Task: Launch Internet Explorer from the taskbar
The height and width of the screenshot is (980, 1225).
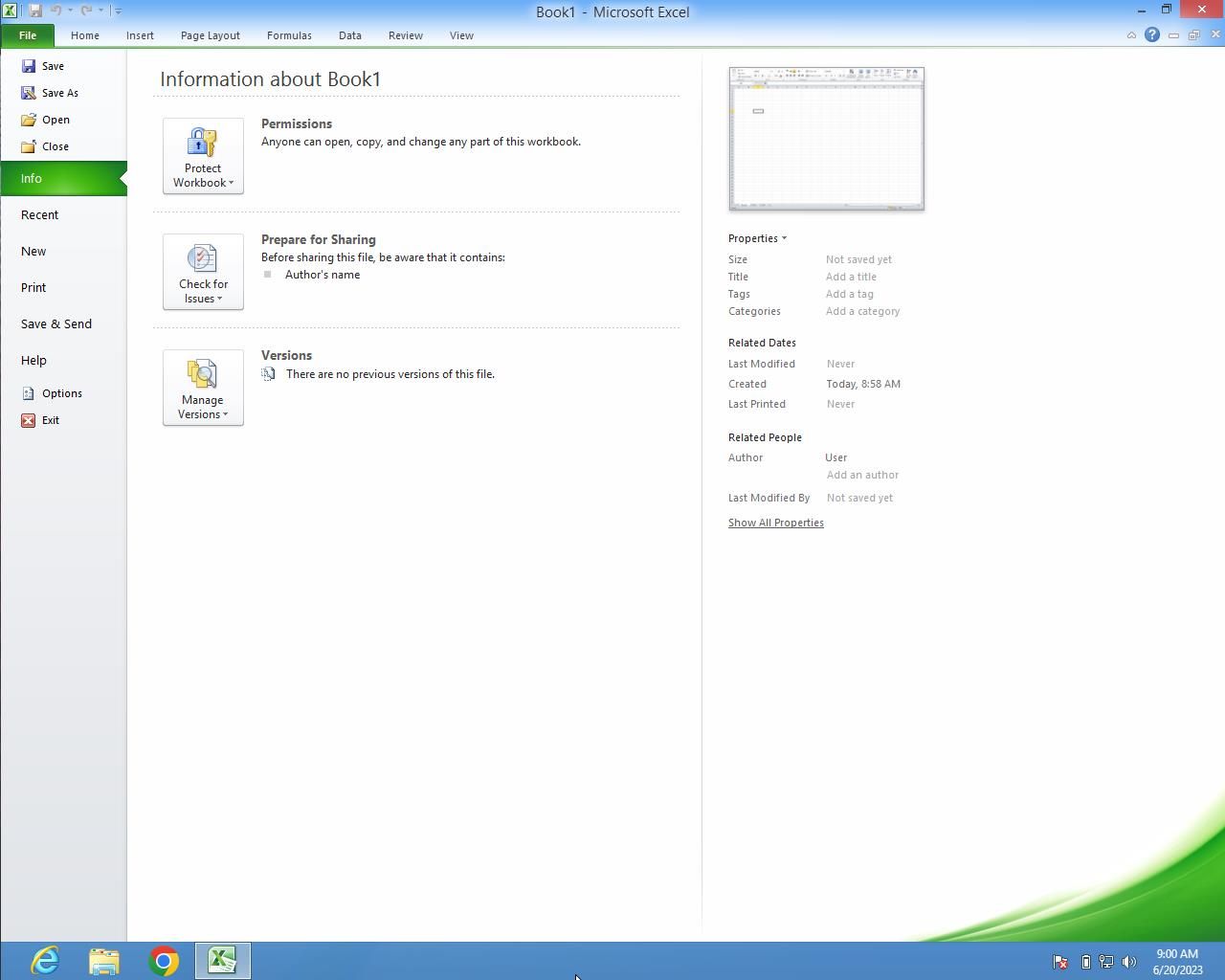Action: (x=45, y=960)
